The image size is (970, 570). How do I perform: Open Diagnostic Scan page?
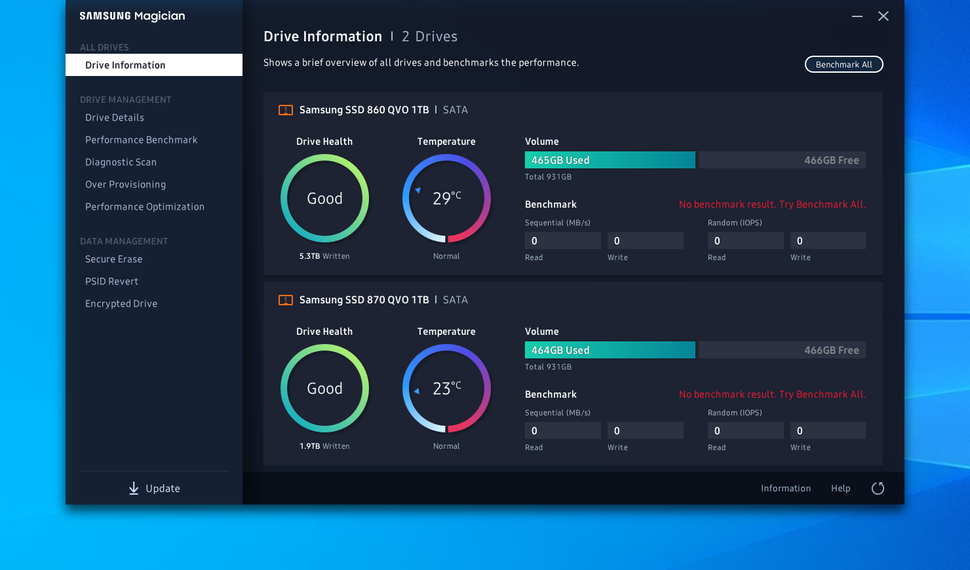pos(121,162)
